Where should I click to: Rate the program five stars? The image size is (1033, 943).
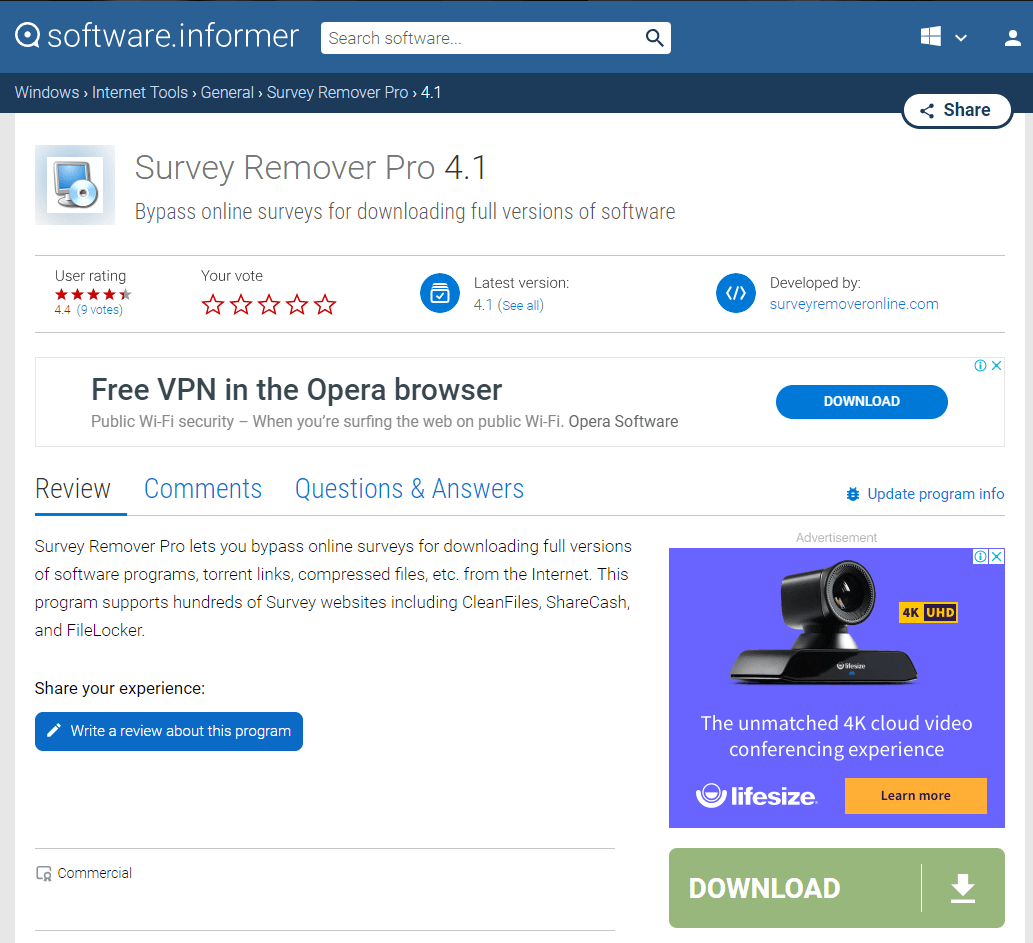pos(325,304)
